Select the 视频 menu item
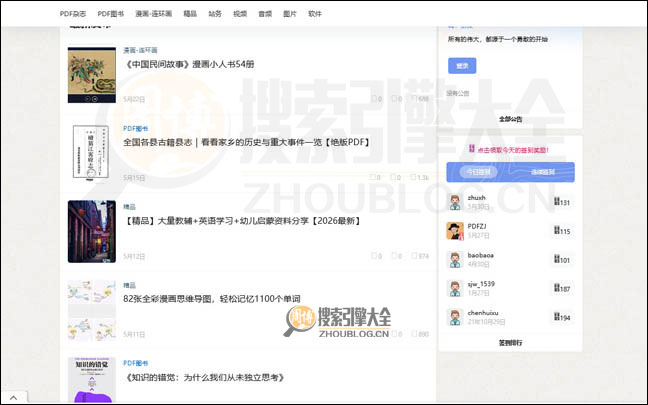648x405 pixels. [x=240, y=14]
